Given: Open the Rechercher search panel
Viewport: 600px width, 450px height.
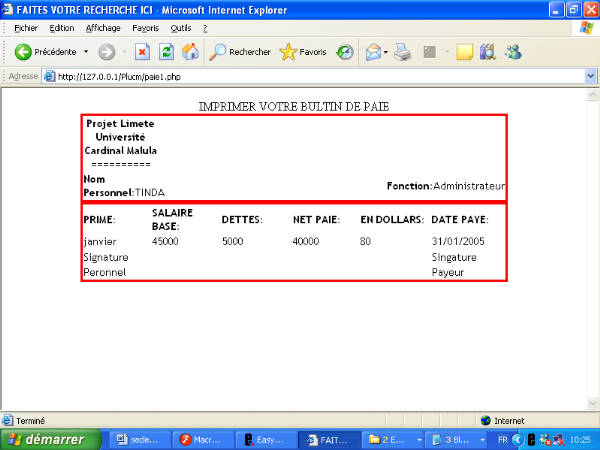Looking at the screenshot, I should (x=240, y=52).
